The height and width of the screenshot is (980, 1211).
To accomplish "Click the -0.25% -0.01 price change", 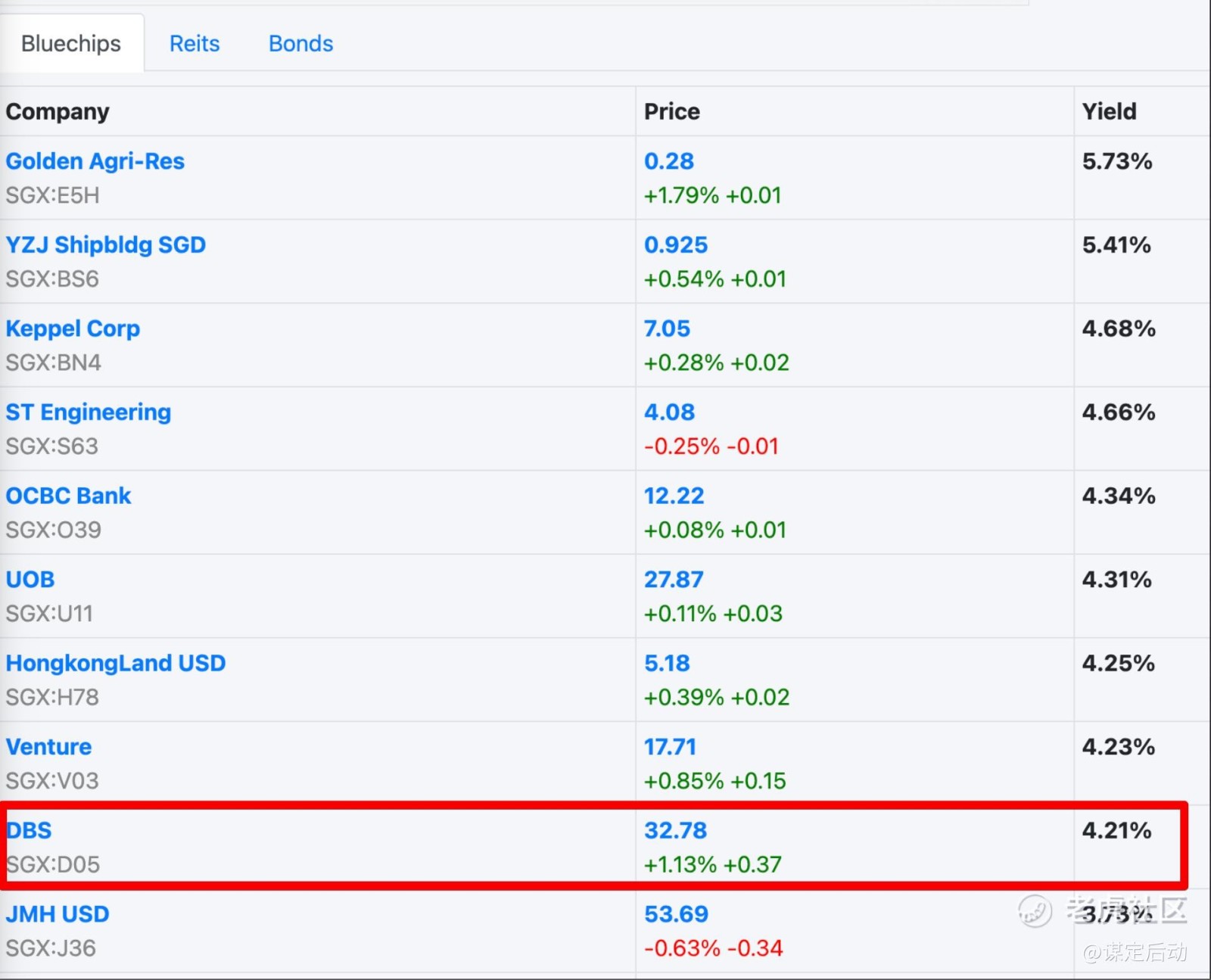I will [x=711, y=446].
